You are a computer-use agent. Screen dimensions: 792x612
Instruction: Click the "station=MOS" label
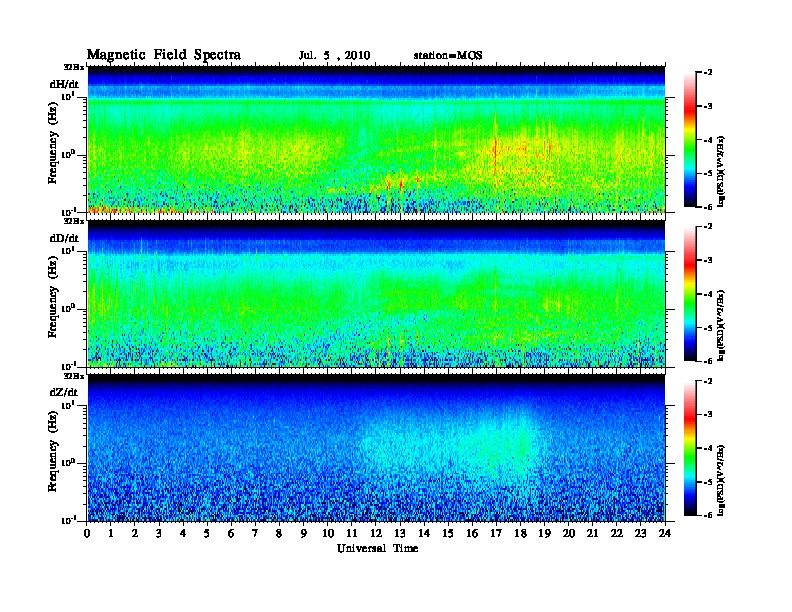coord(448,56)
